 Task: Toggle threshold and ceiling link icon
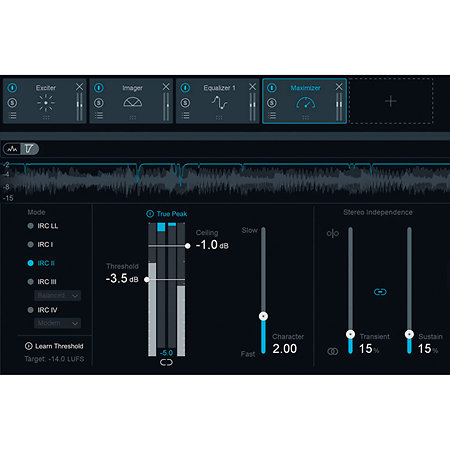pos(166,362)
